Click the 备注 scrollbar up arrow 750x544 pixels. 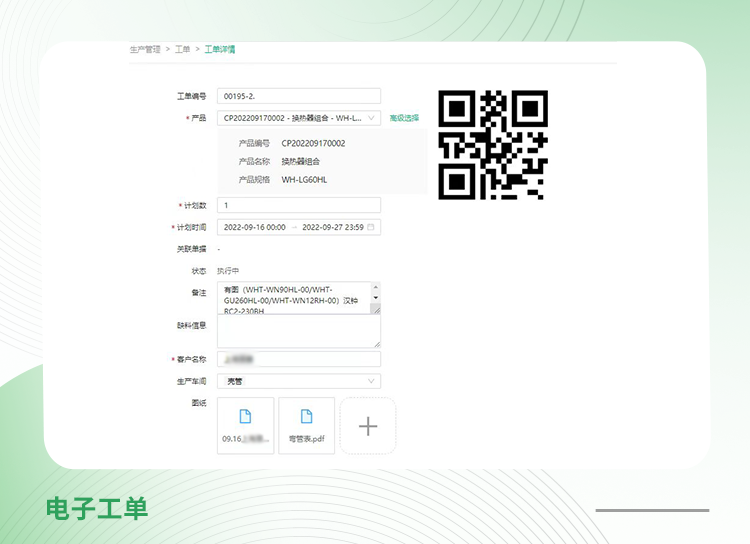pos(376,287)
